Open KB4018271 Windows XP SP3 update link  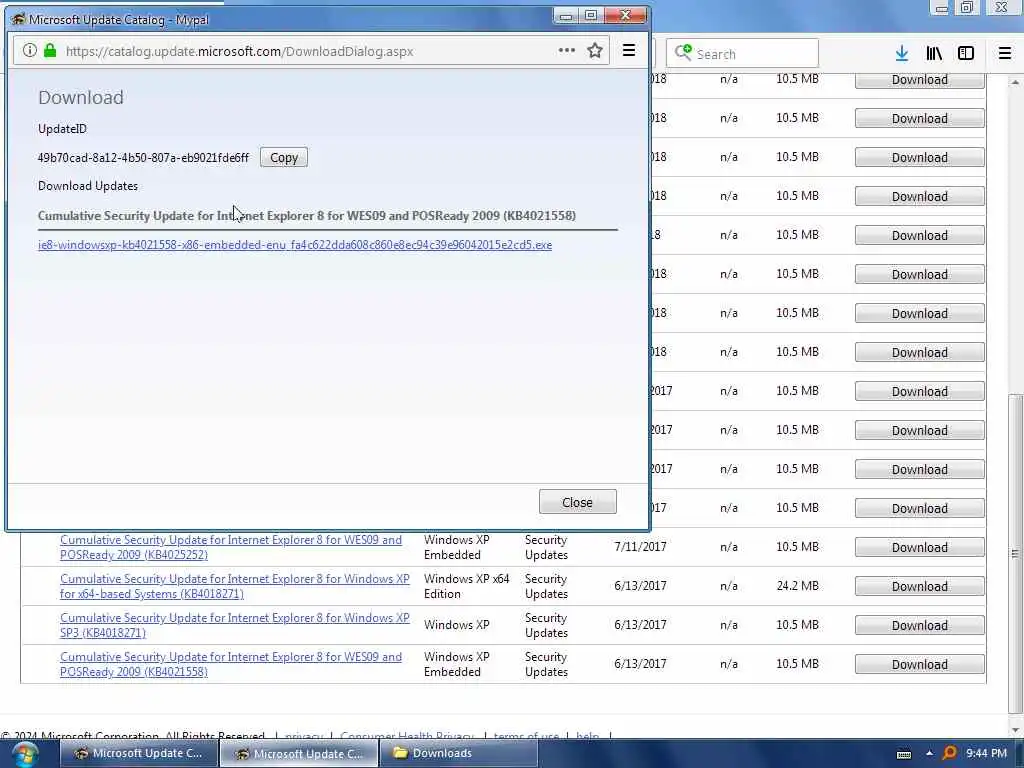pos(234,625)
